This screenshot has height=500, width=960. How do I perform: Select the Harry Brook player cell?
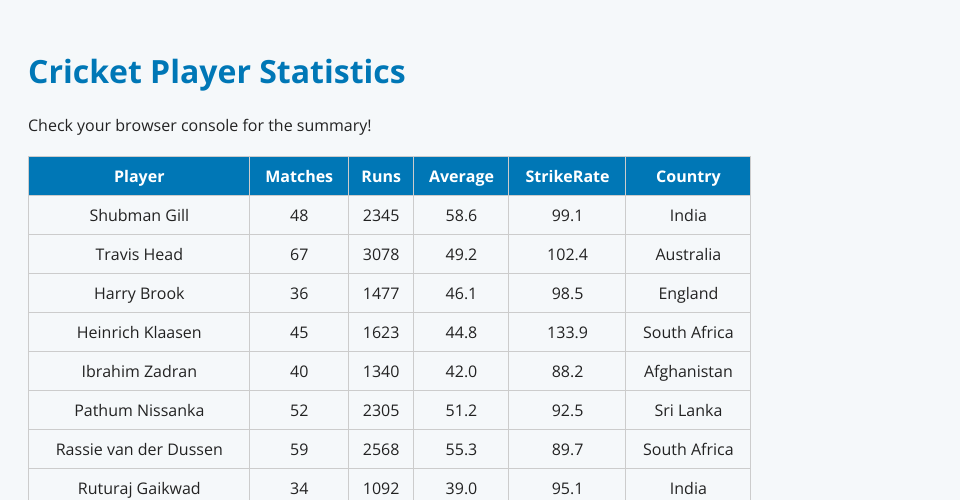click(139, 293)
